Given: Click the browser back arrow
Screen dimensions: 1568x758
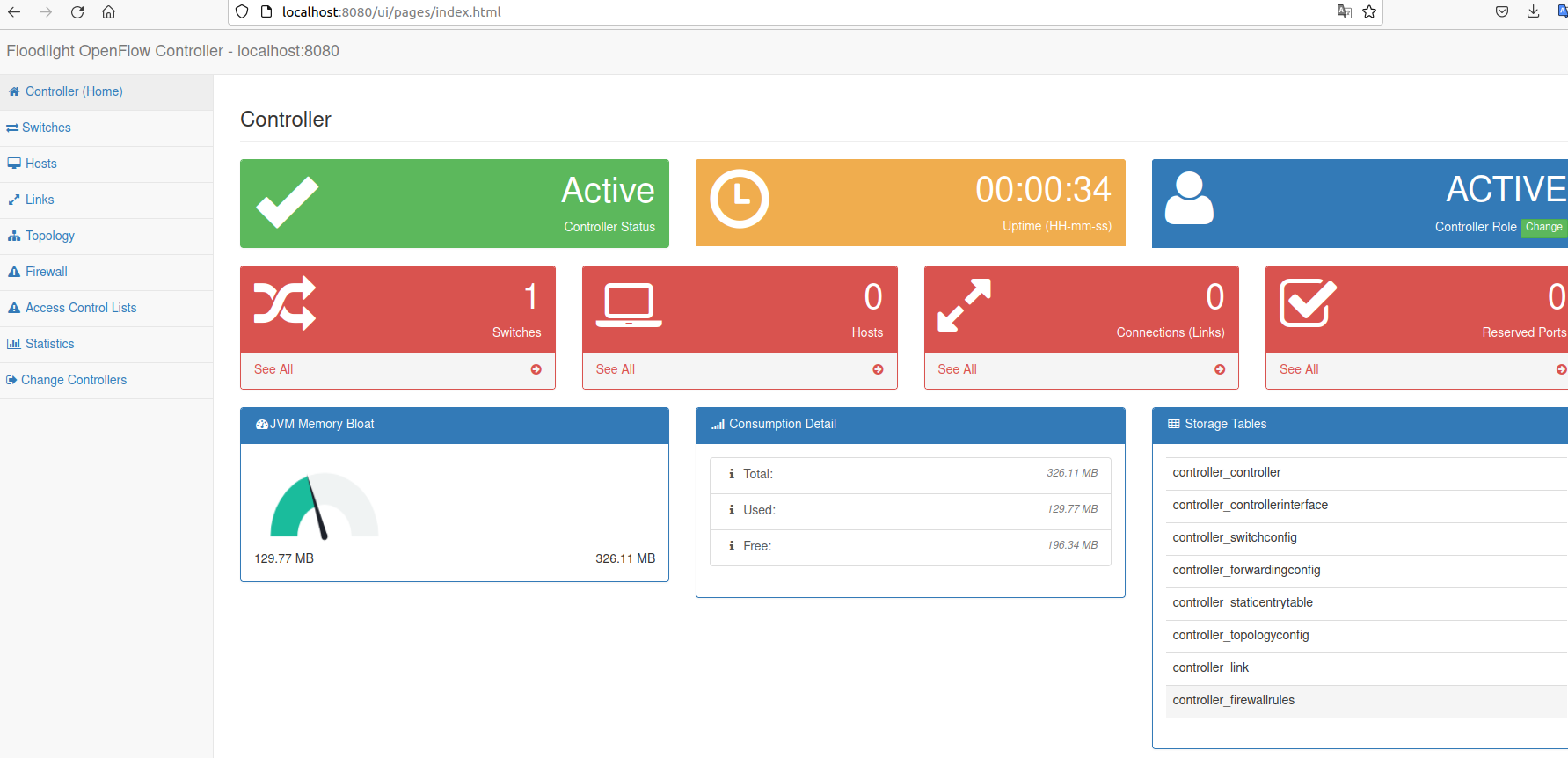Looking at the screenshot, I should (x=14, y=12).
